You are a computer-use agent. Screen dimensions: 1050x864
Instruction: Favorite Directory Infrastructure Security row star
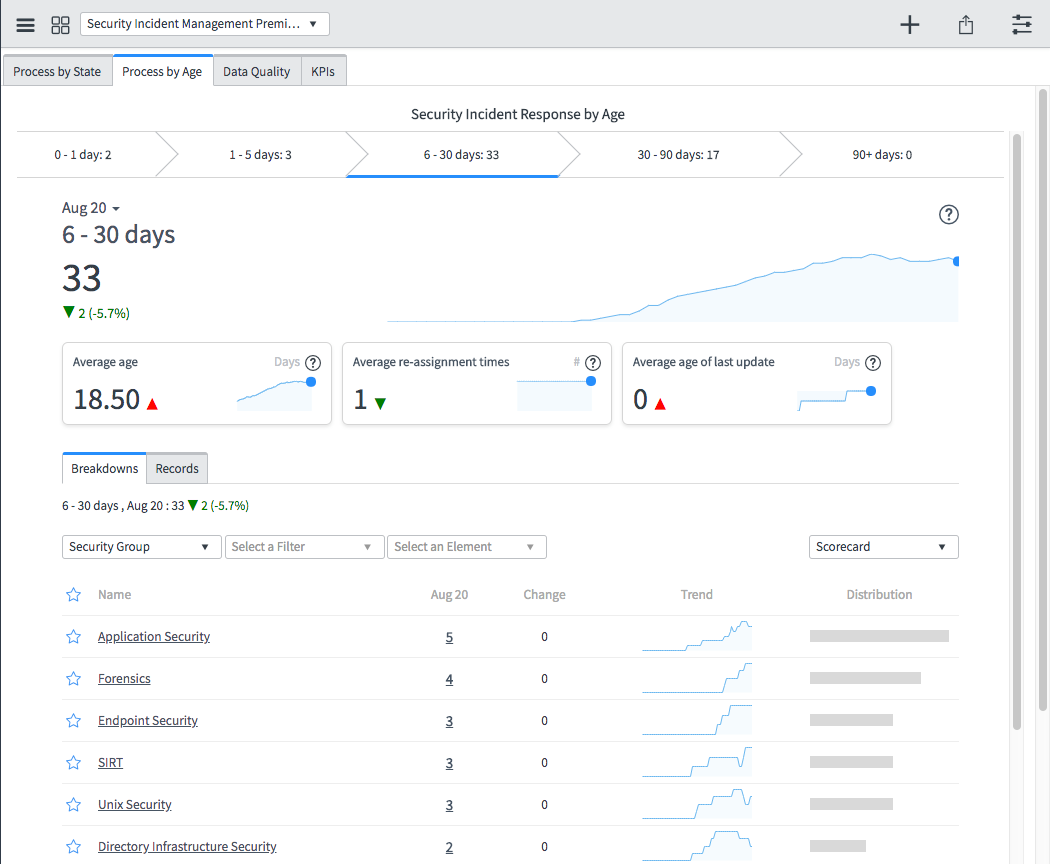pyautogui.click(x=74, y=847)
